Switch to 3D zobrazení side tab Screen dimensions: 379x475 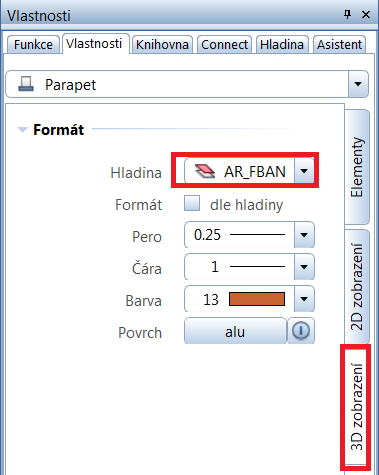[356, 406]
